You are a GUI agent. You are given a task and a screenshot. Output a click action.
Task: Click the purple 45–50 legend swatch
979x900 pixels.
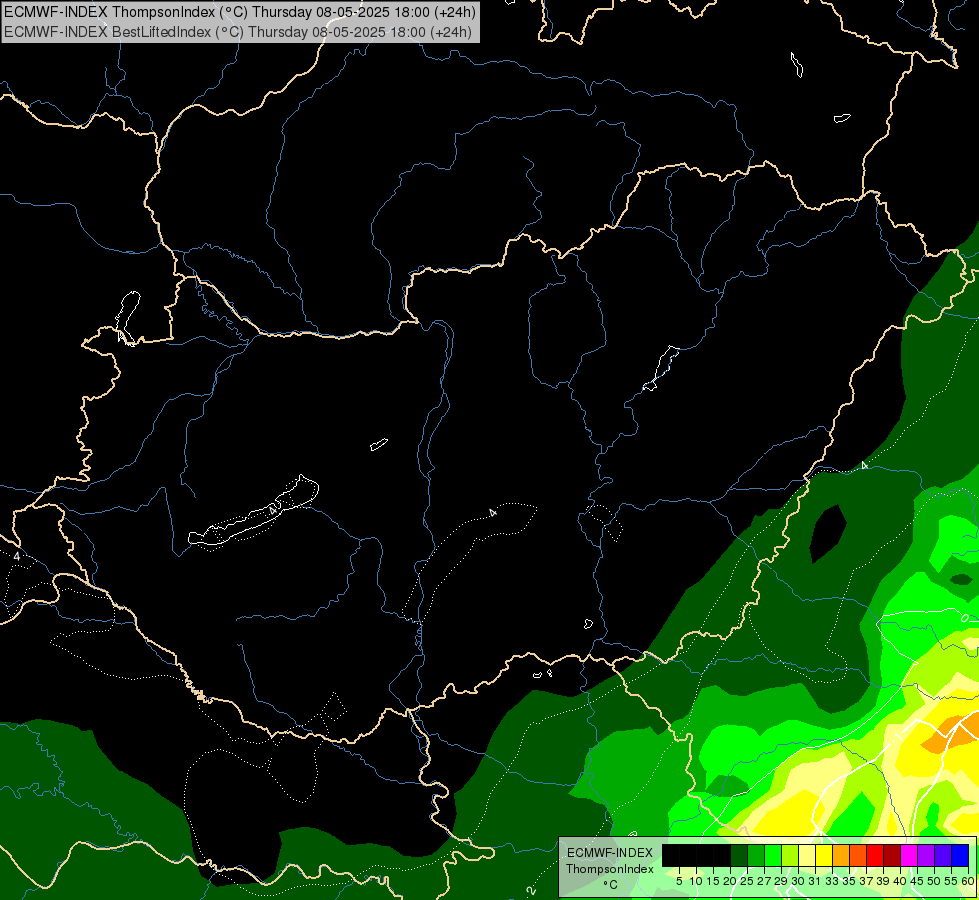[x=926, y=855]
